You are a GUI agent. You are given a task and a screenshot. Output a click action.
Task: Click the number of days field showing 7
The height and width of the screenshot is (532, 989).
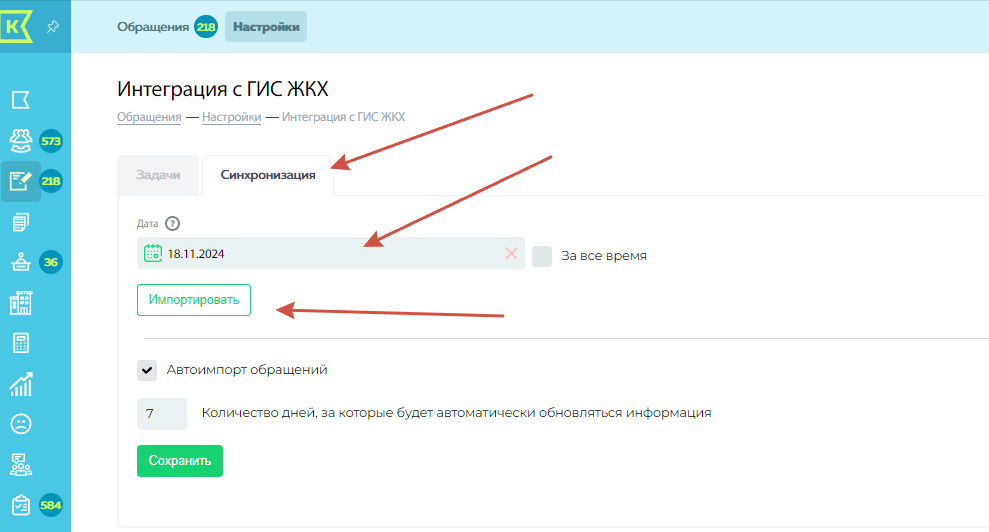[161, 414]
